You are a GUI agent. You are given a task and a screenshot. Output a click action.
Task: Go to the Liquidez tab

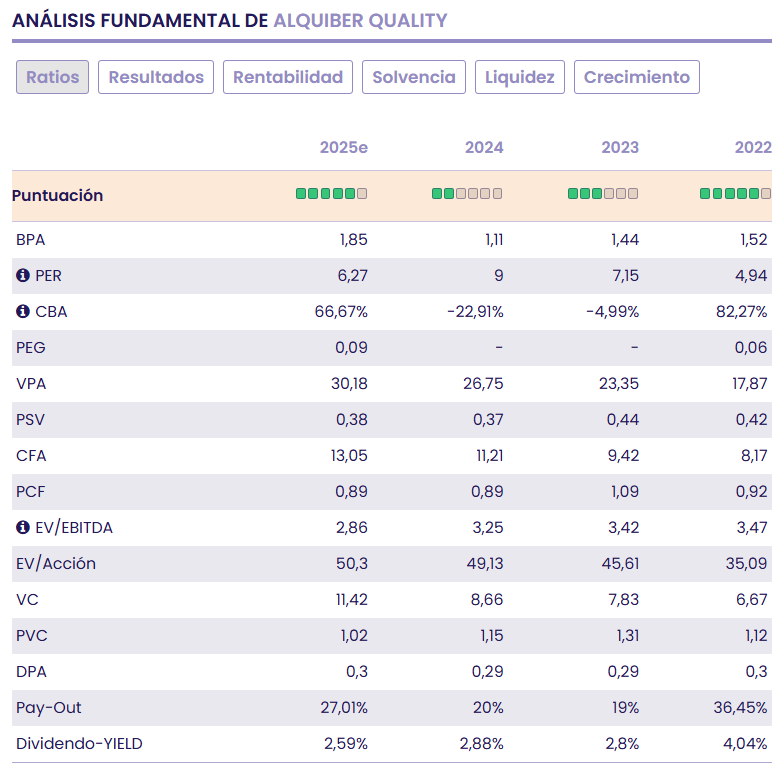pyautogui.click(x=520, y=77)
